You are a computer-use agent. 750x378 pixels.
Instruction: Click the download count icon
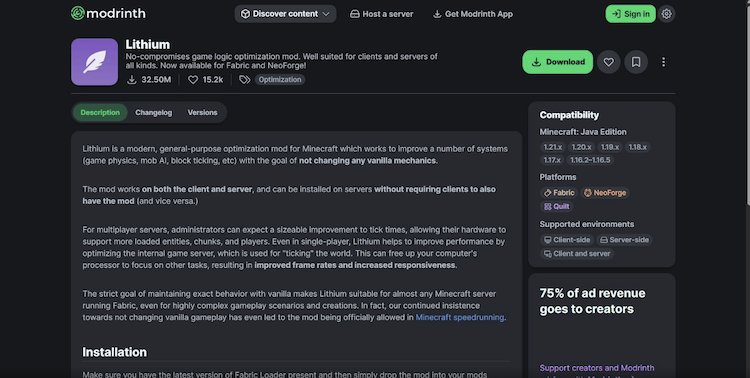(x=132, y=80)
